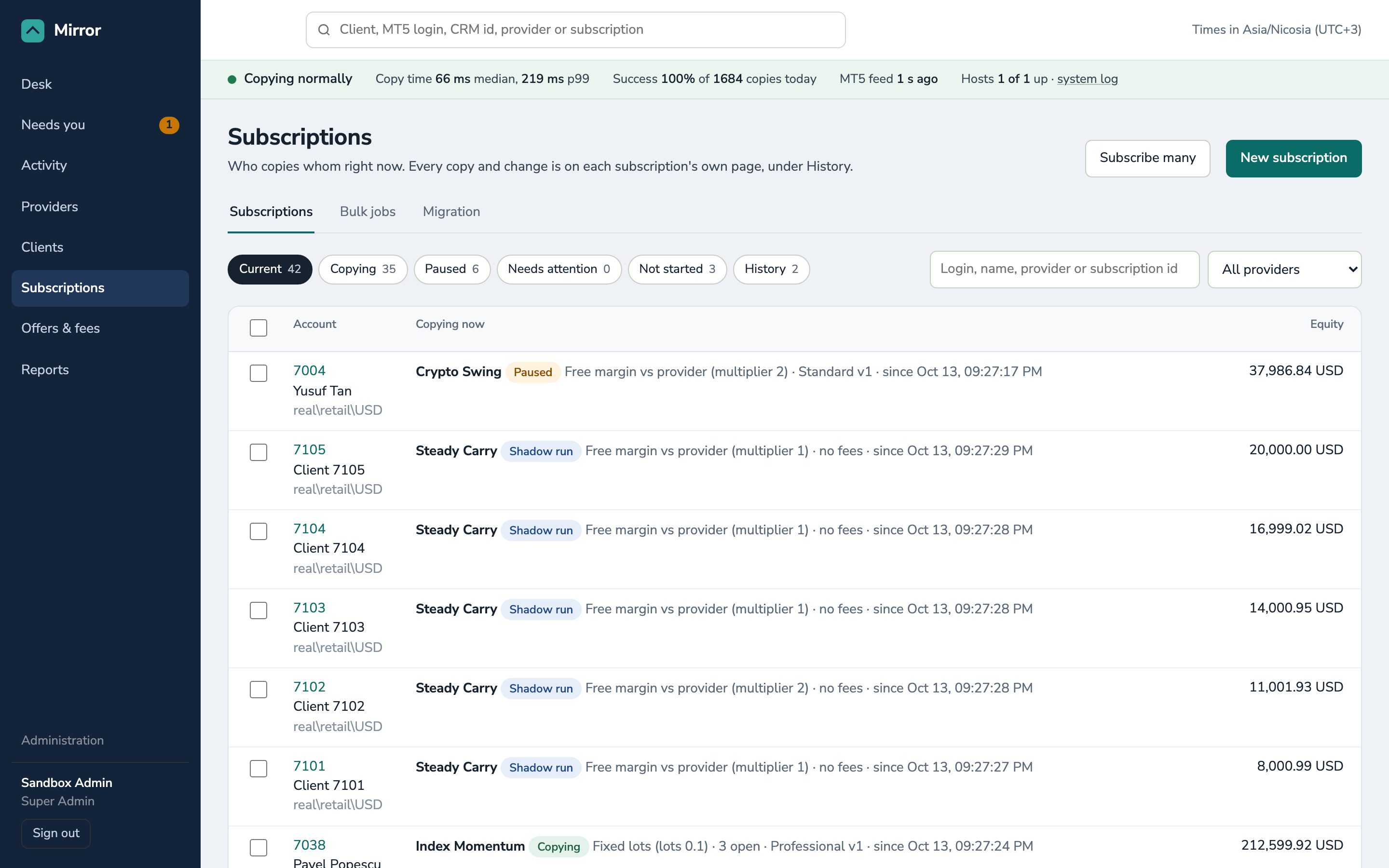Open account 7105 link

[309, 450]
